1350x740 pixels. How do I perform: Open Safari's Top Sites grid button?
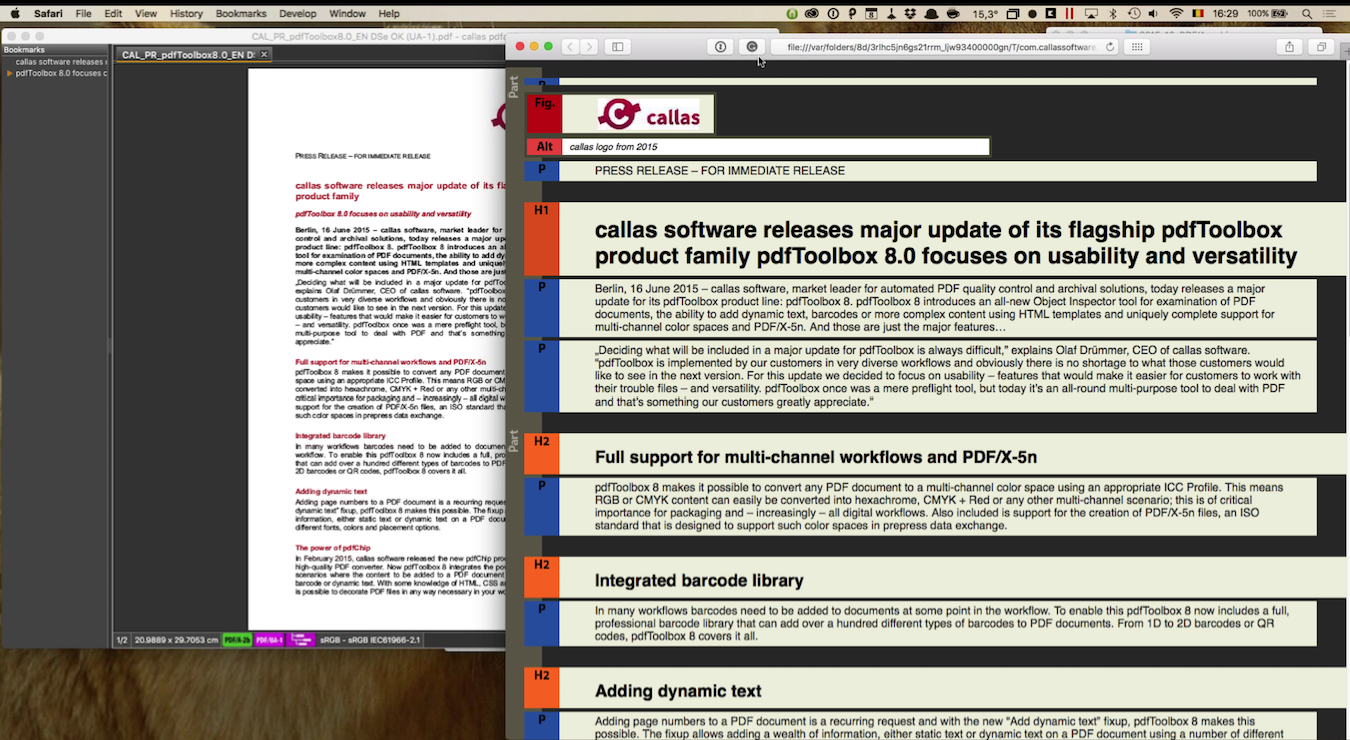pos(1136,47)
